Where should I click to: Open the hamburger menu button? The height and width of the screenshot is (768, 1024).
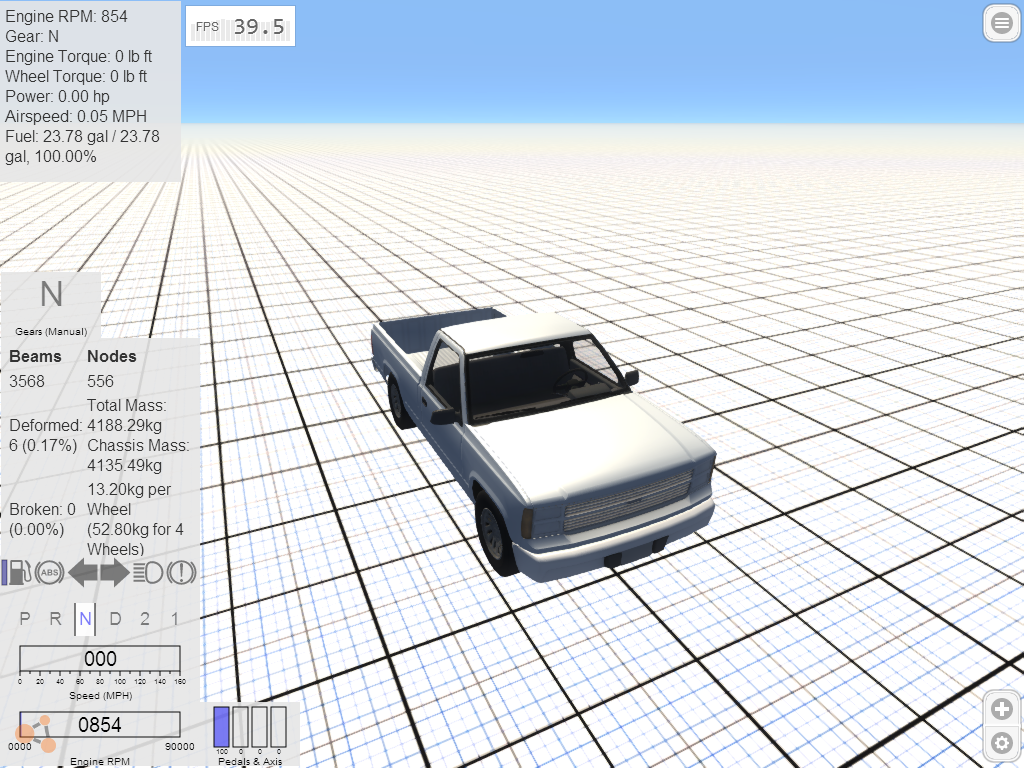tap(1002, 24)
